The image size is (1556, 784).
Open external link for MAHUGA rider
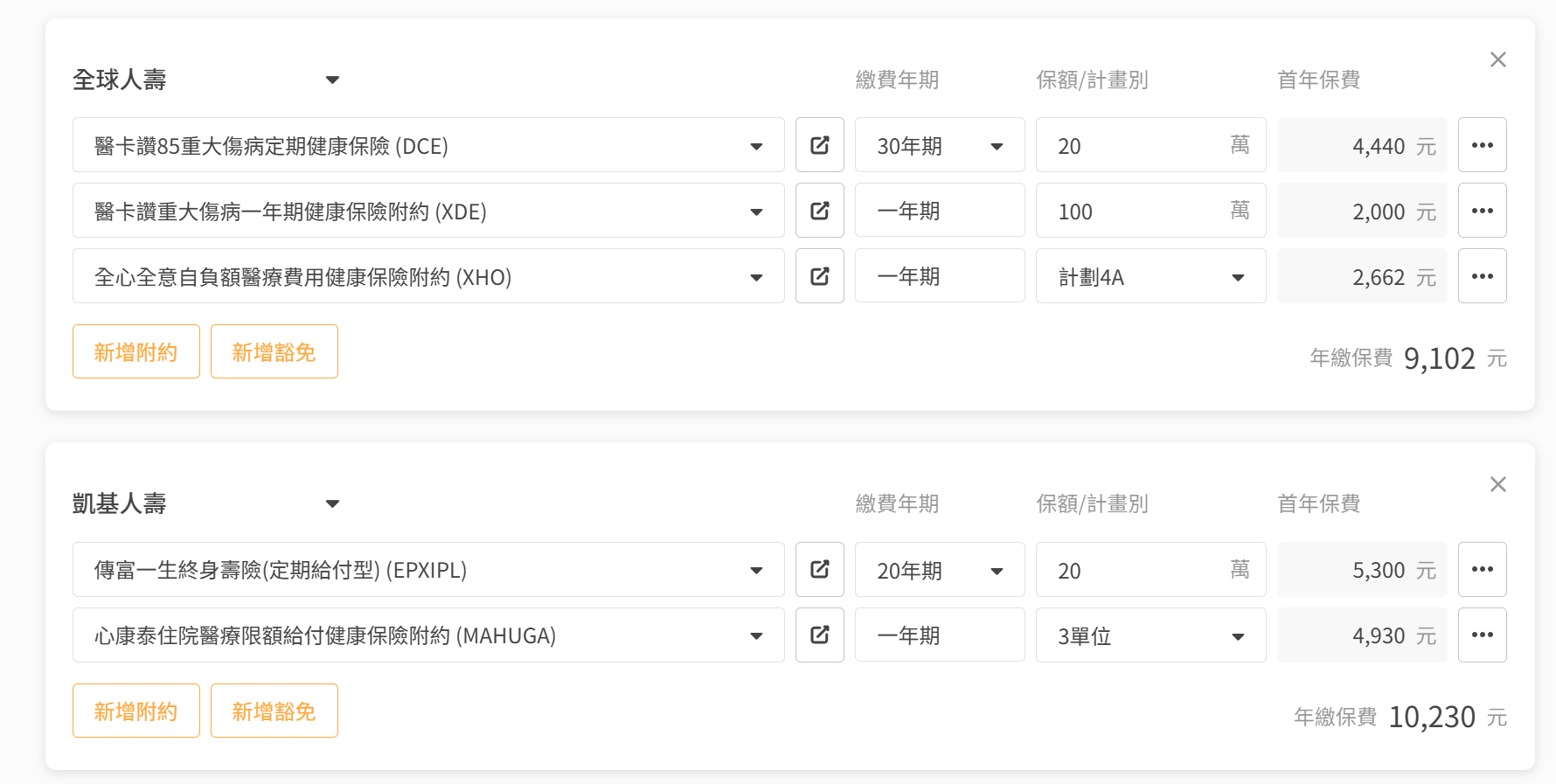tap(819, 635)
